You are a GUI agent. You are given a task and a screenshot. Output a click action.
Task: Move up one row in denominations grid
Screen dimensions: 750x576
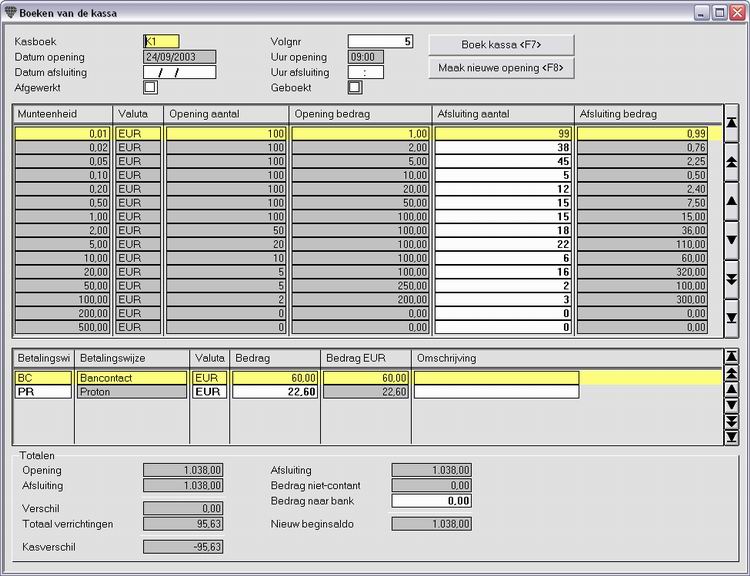point(731,201)
